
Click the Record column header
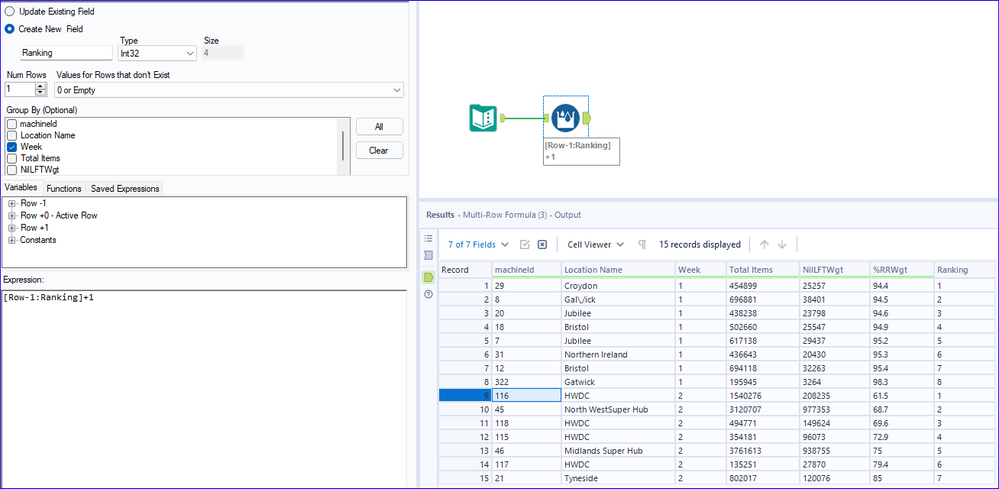pyautogui.click(x=465, y=270)
